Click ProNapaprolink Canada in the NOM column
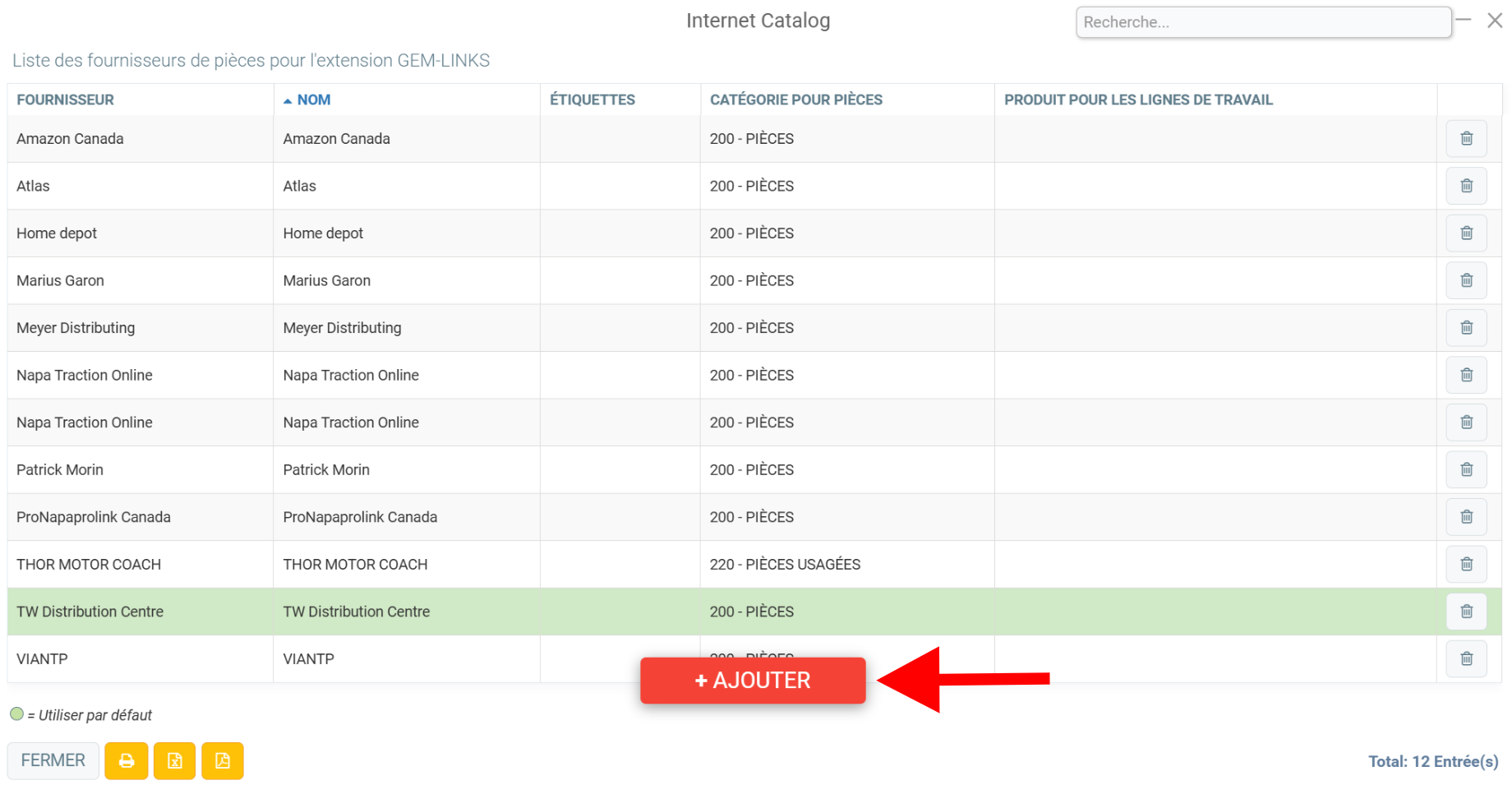This screenshot has height=785, width=1512. tap(360, 517)
